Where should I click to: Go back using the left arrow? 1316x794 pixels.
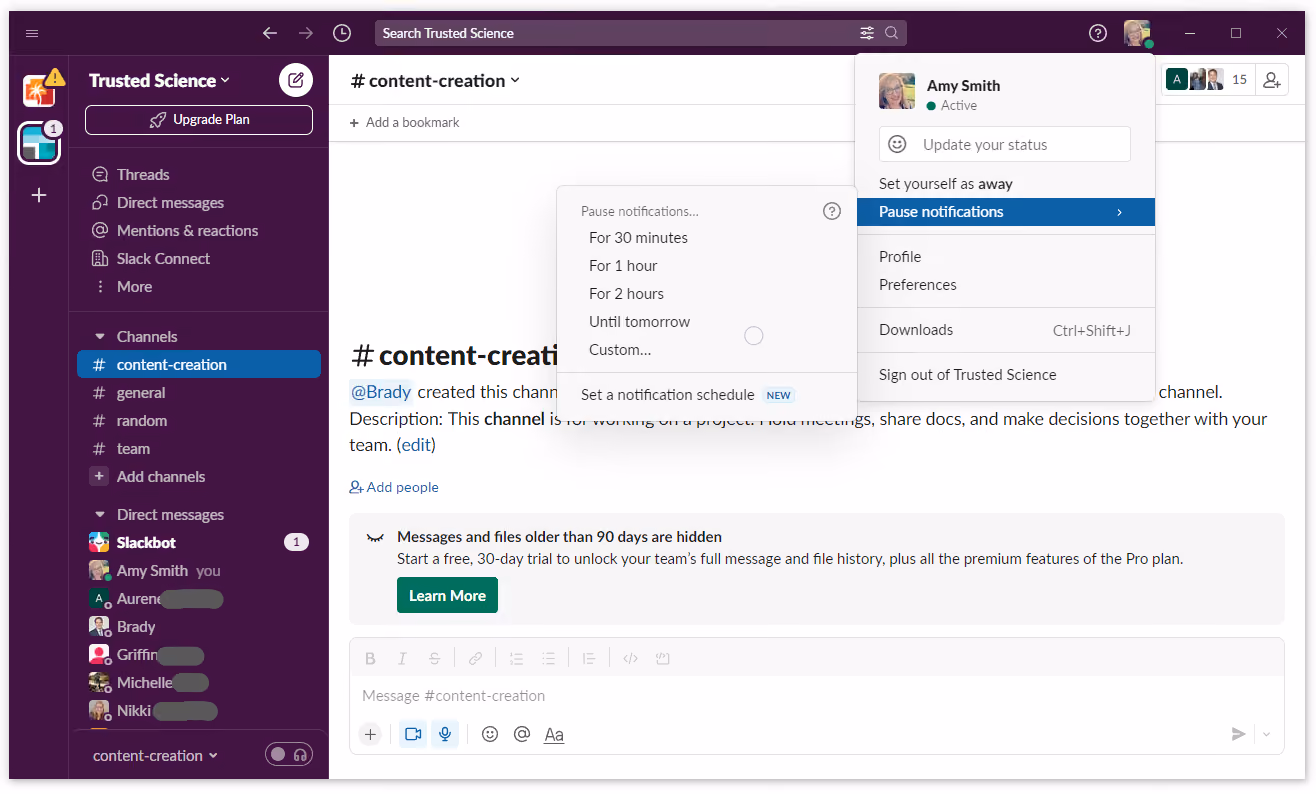270,33
